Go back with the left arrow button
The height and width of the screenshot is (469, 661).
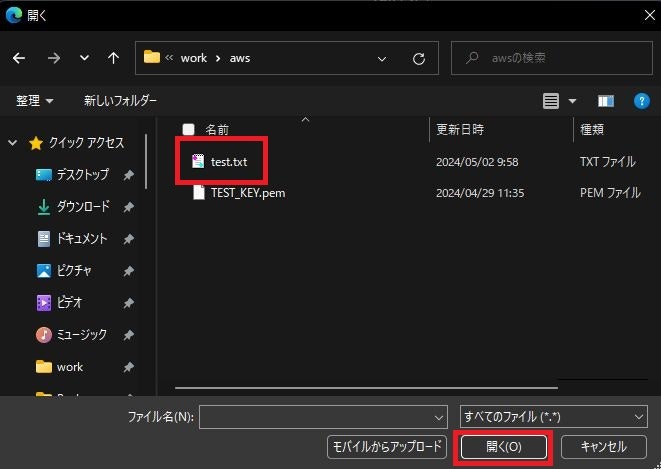[x=19, y=58]
